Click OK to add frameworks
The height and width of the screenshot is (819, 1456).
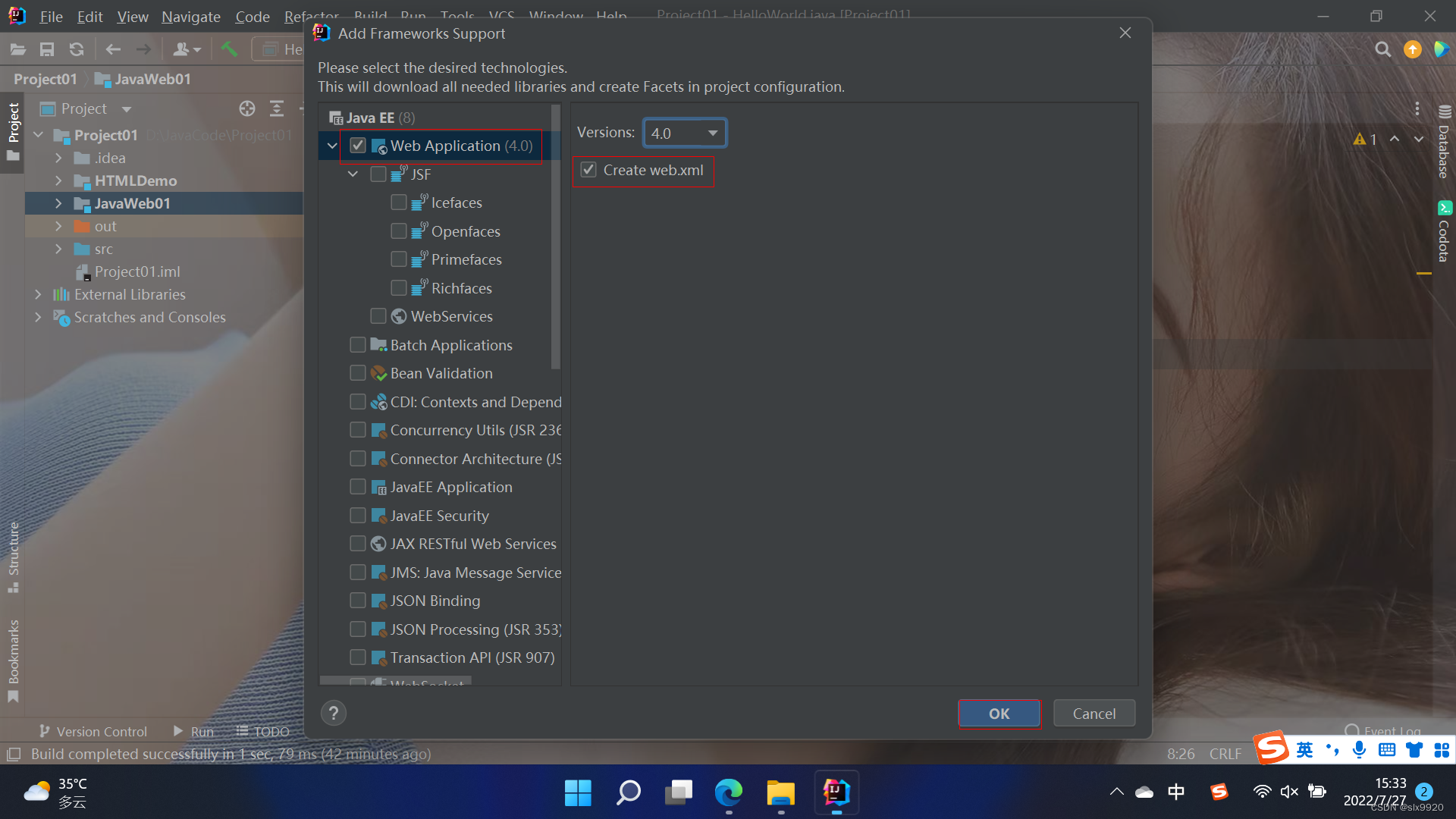pos(999,714)
